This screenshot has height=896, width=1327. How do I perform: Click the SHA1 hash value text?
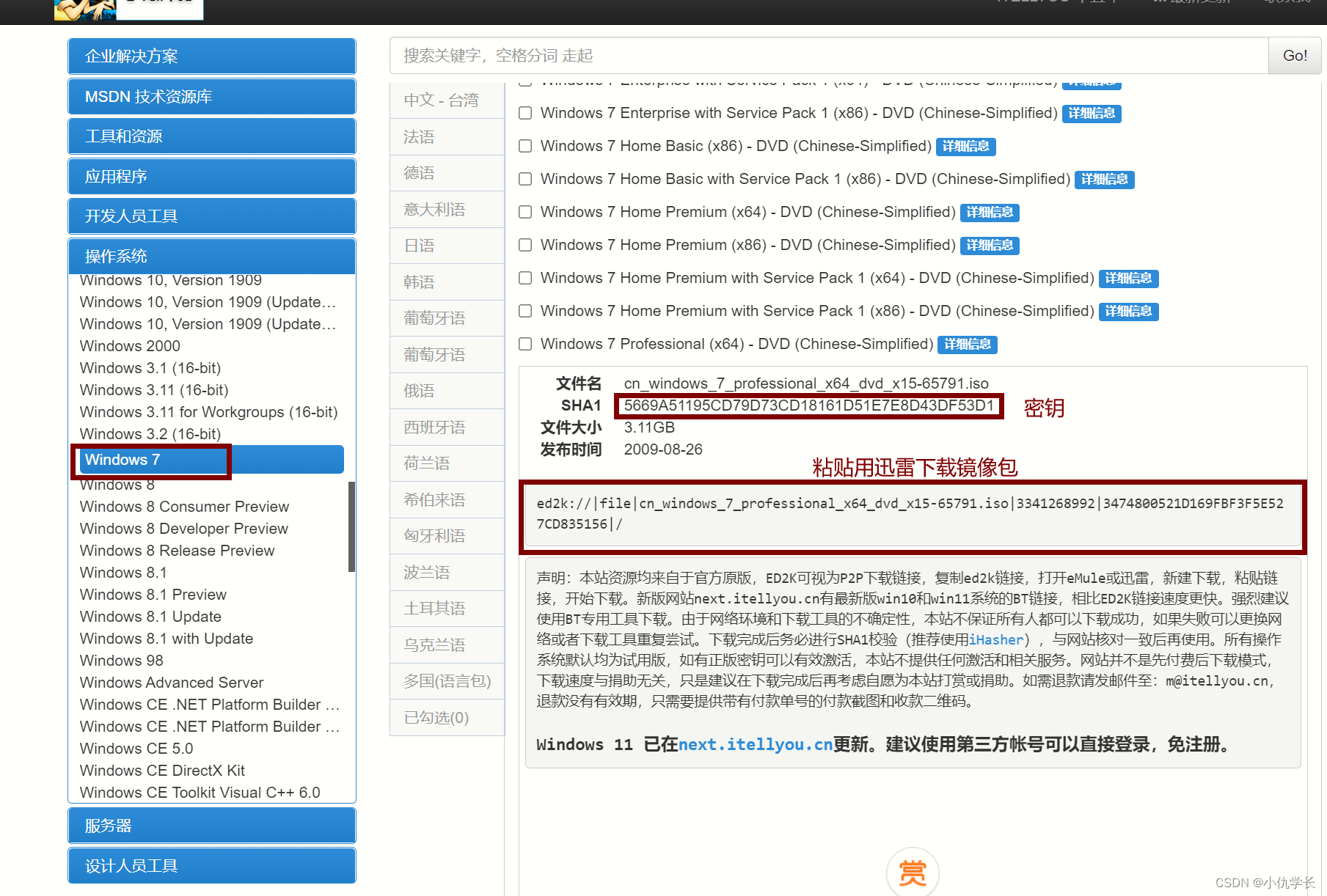click(x=809, y=405)
